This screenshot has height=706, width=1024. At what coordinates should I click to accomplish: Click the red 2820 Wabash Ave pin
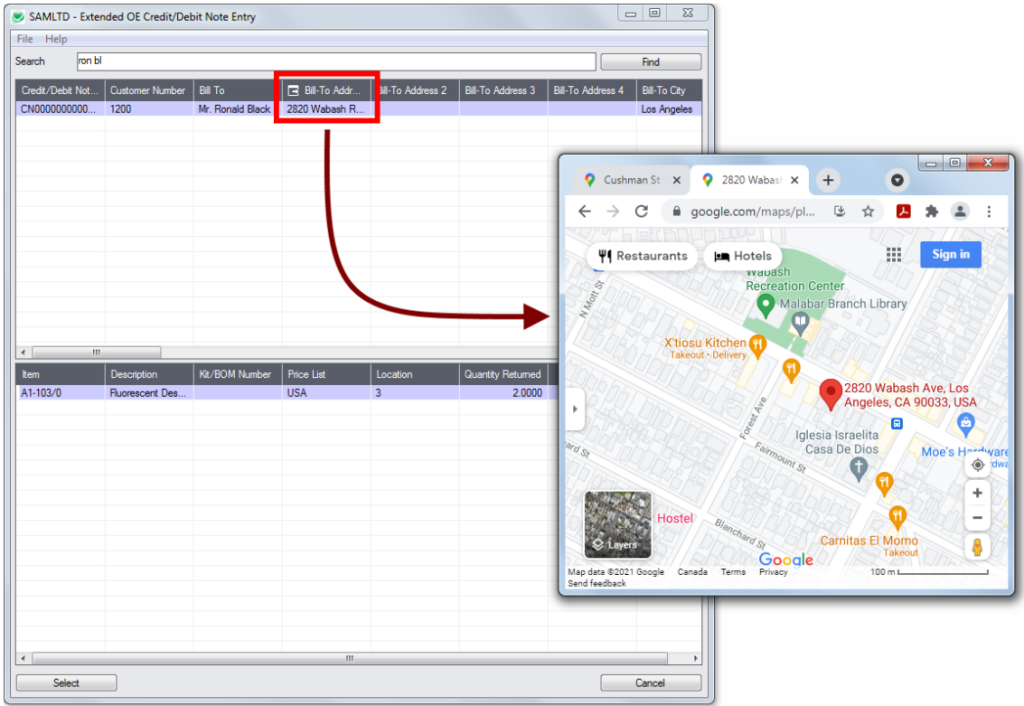coord(830,394)
